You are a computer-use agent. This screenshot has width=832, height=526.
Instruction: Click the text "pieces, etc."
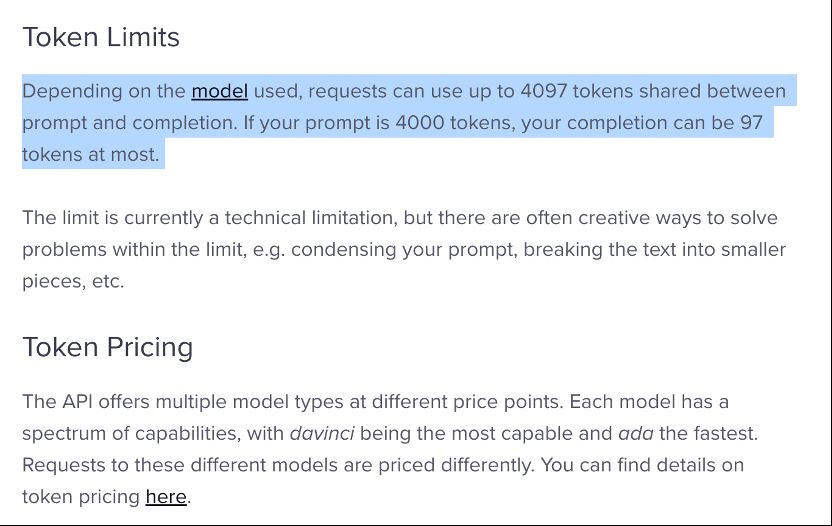(x=73, y=281)
